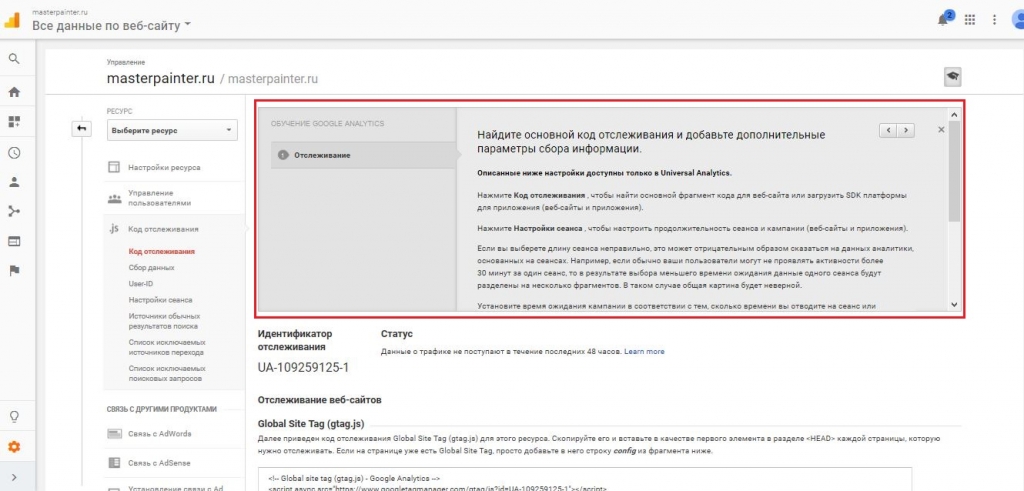Select 'Список исключаемых поисковых запросов'
Screen dimensions: 1024x491
(167, 373)
